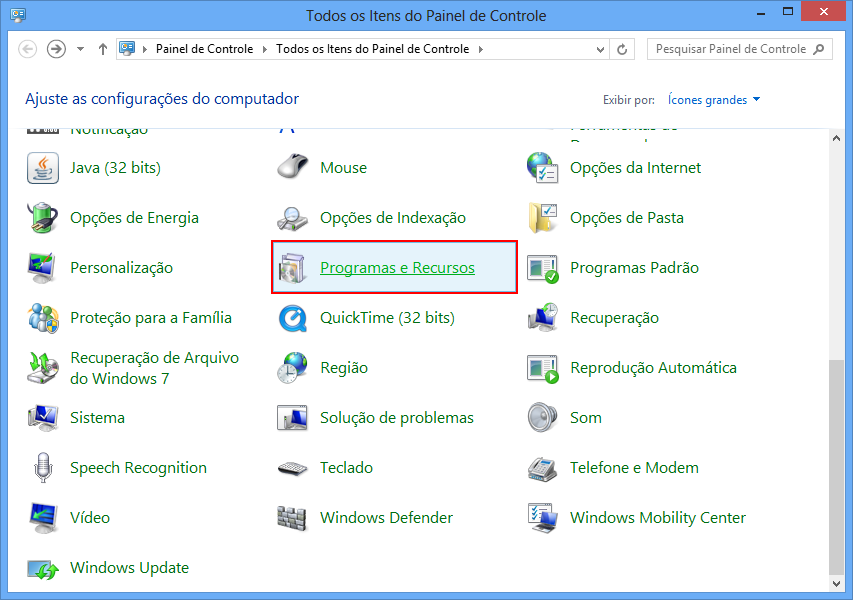Click the Mouse settings icon
This screenshot has height=600, width=853.
(293, 166)
